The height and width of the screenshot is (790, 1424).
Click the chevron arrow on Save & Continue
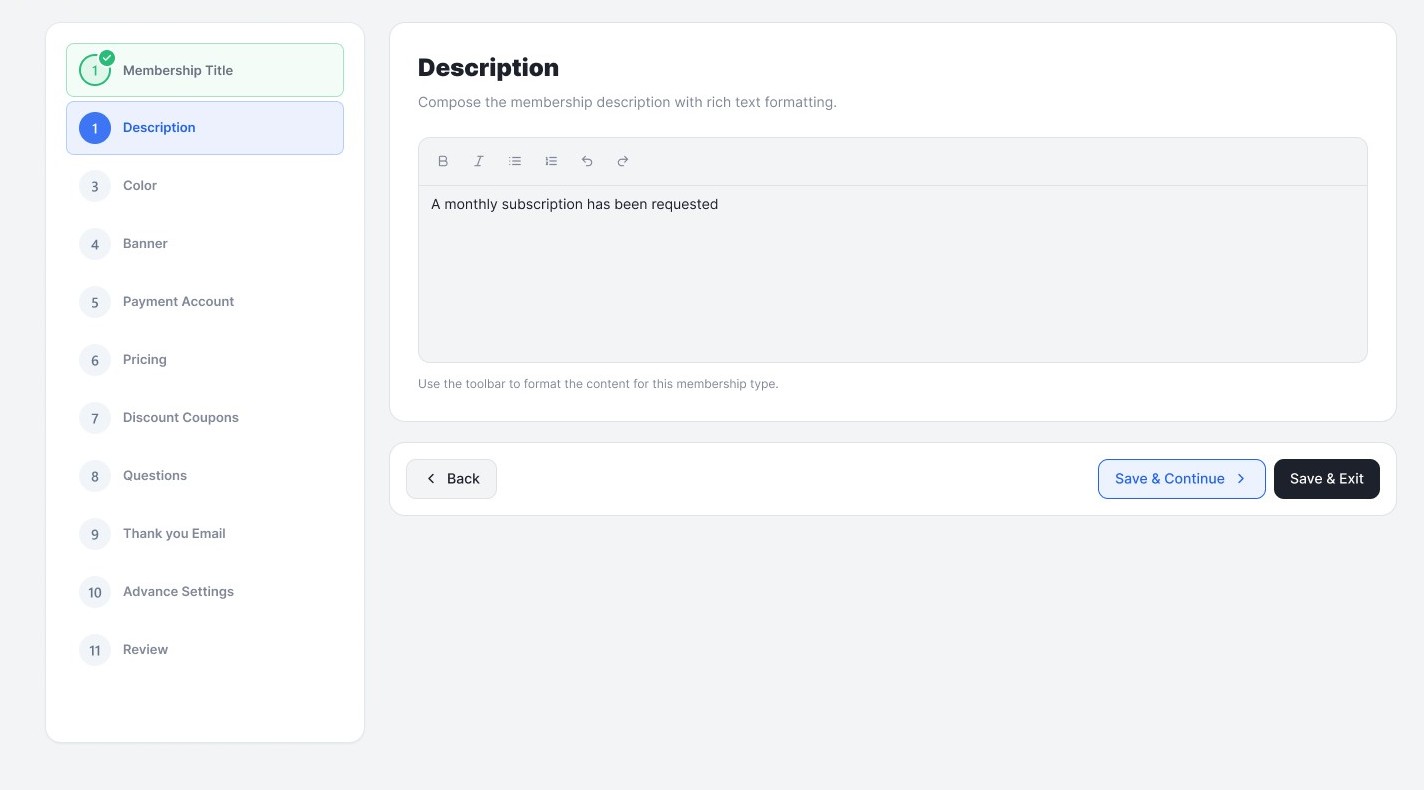tap(1241, 479)
